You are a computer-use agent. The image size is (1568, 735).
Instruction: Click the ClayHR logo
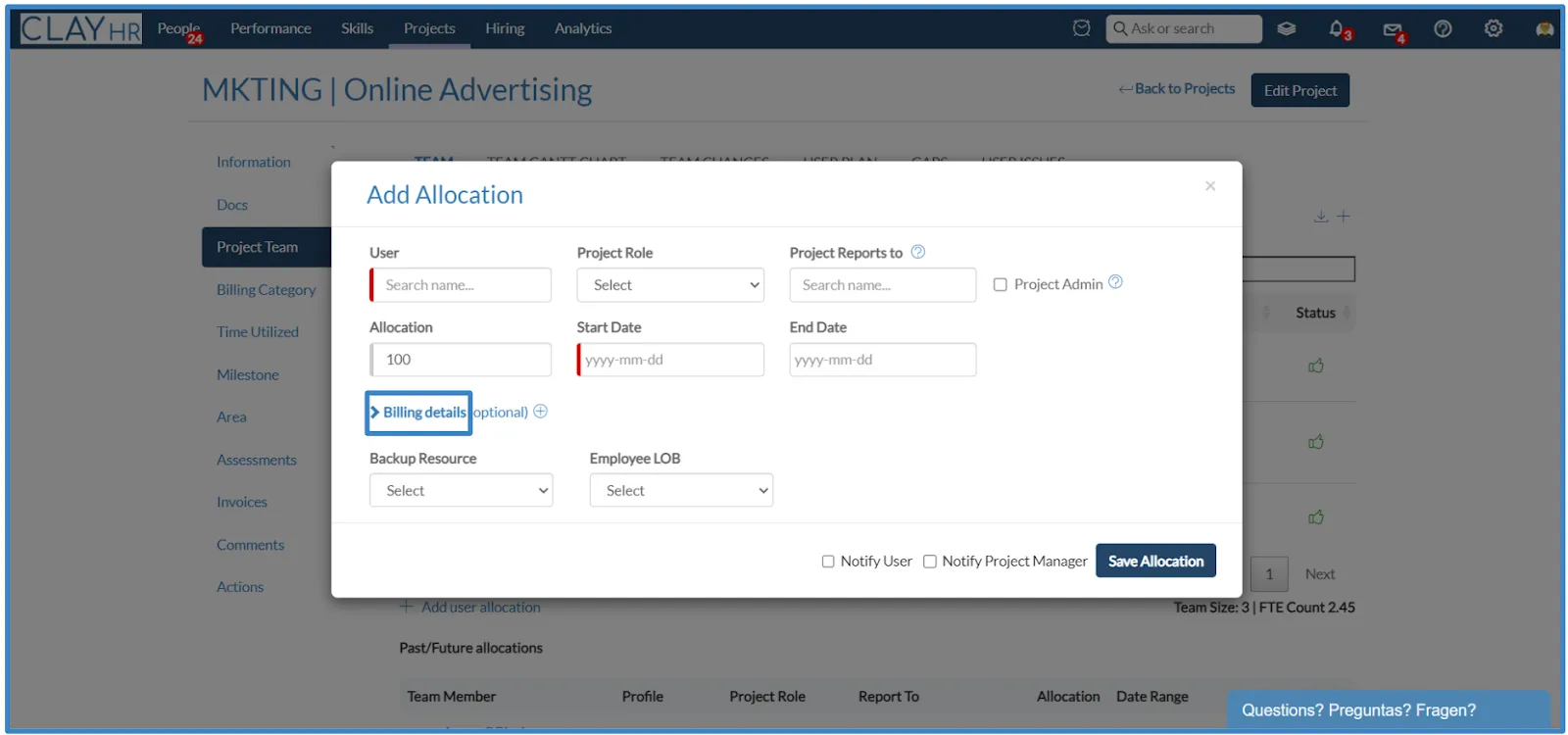tap(80, 28)
